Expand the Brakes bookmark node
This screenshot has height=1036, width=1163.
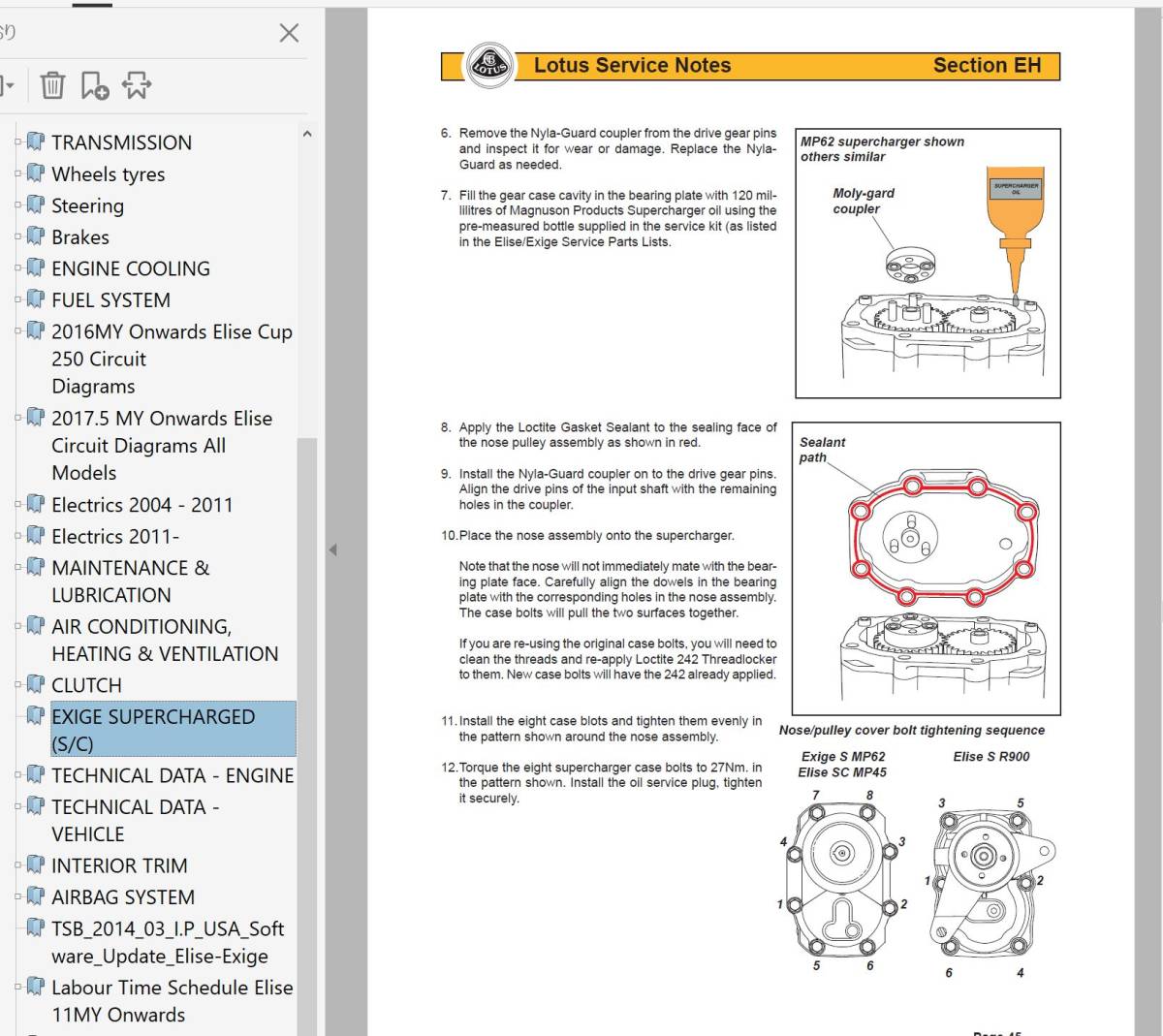click(x=17, y=237)
